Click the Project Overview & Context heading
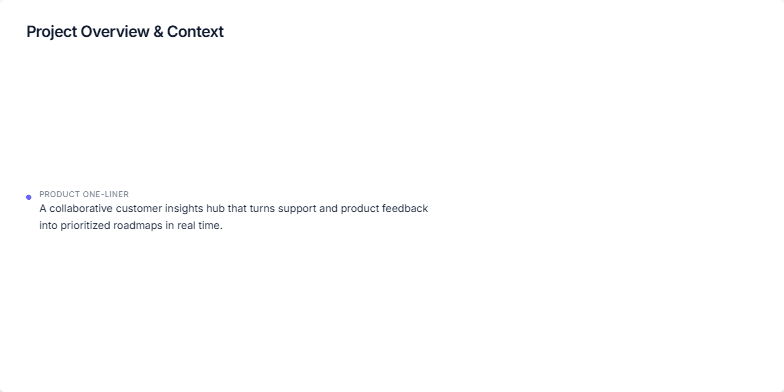 tap(125, 32)
